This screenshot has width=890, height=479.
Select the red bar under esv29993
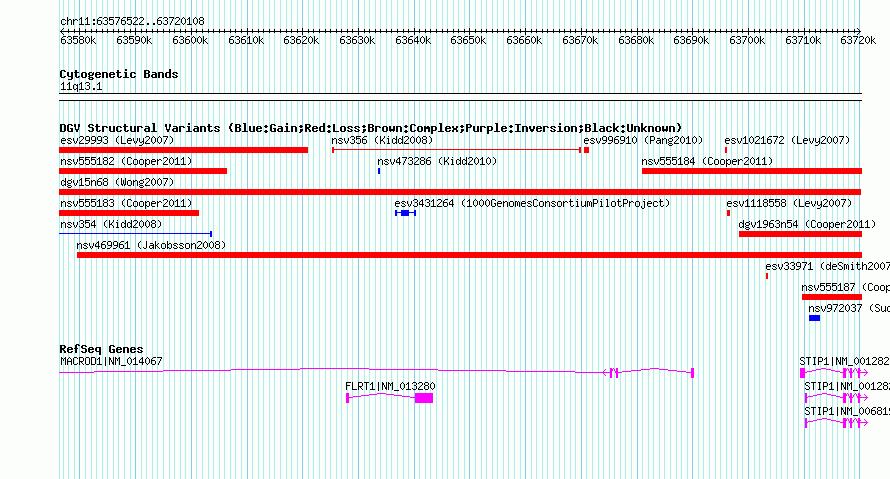(x=183, y=150)
